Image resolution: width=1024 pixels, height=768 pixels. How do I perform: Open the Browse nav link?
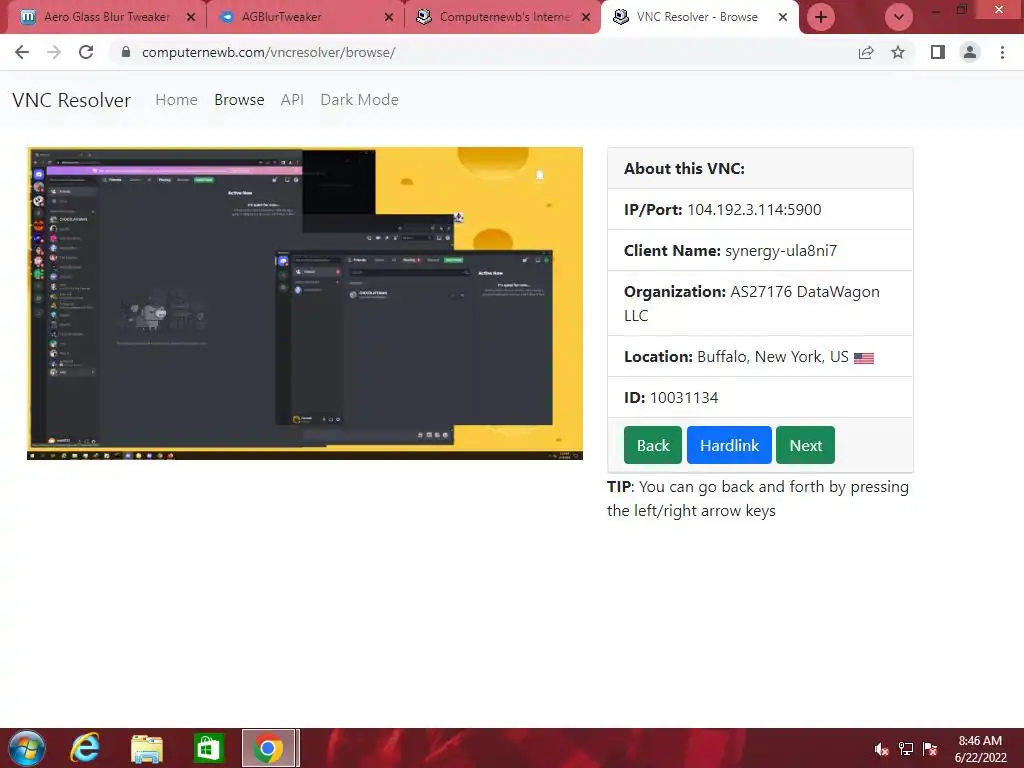click(x=239, y=100)
